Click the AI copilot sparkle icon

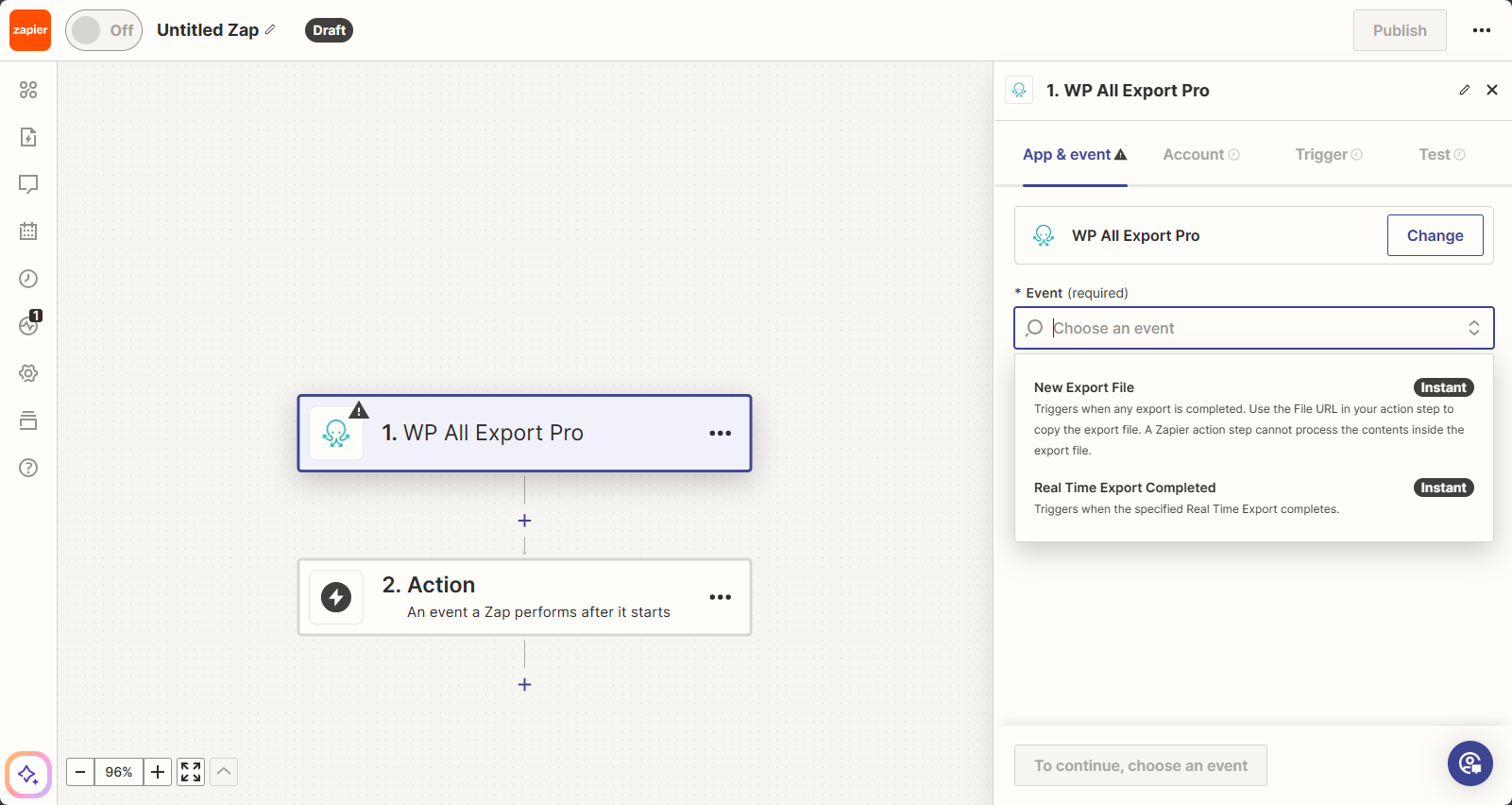[x=28, y=775]
